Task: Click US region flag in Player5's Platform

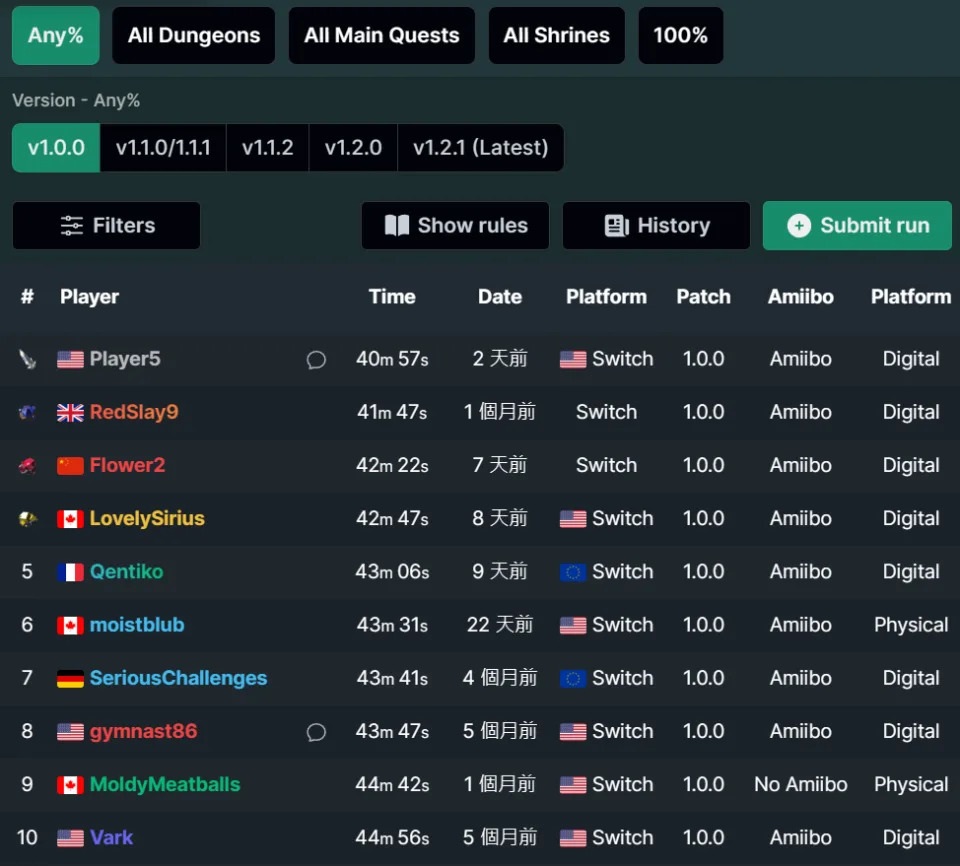Action: coord(573,360)
